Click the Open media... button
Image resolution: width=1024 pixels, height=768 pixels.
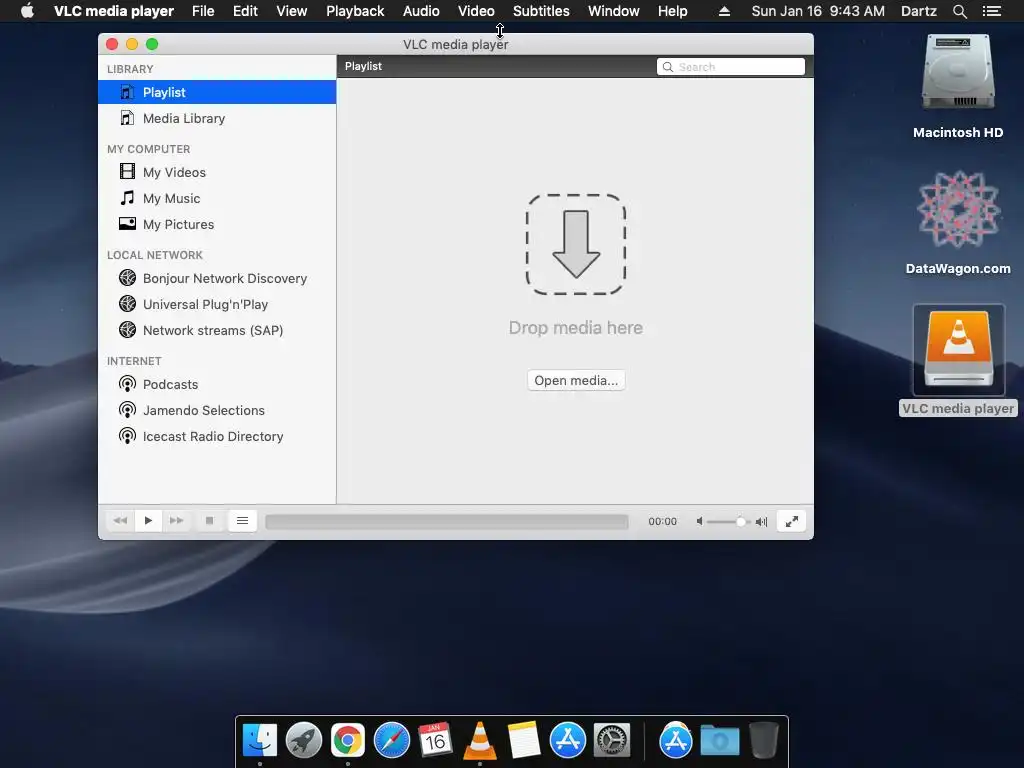(576, 380)
